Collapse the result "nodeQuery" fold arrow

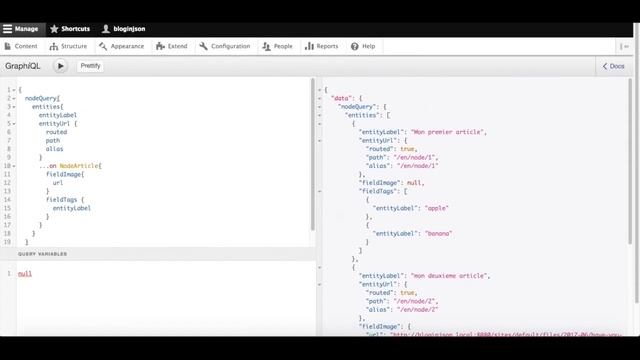320,107
